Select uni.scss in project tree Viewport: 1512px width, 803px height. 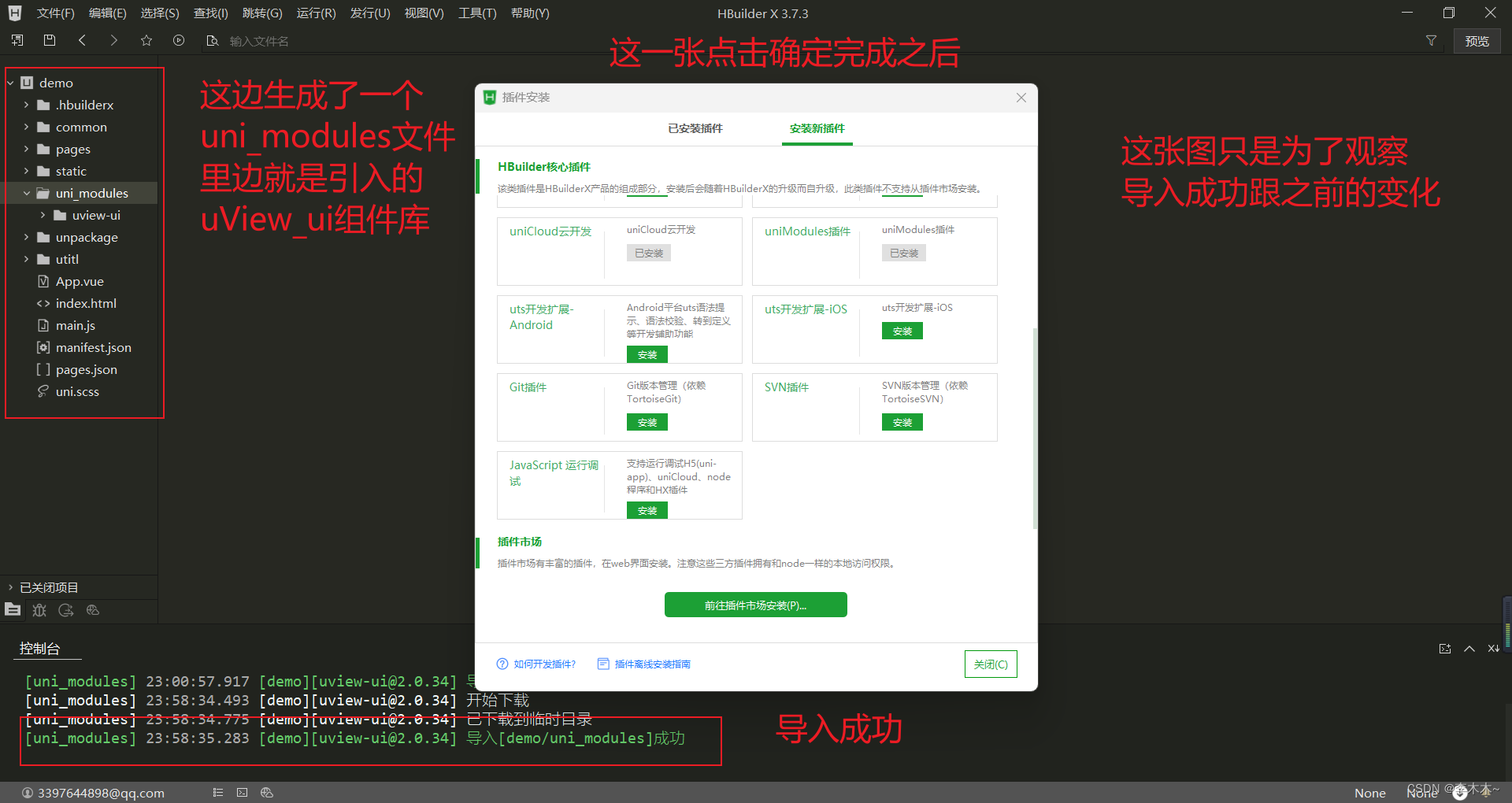(77, 391)
